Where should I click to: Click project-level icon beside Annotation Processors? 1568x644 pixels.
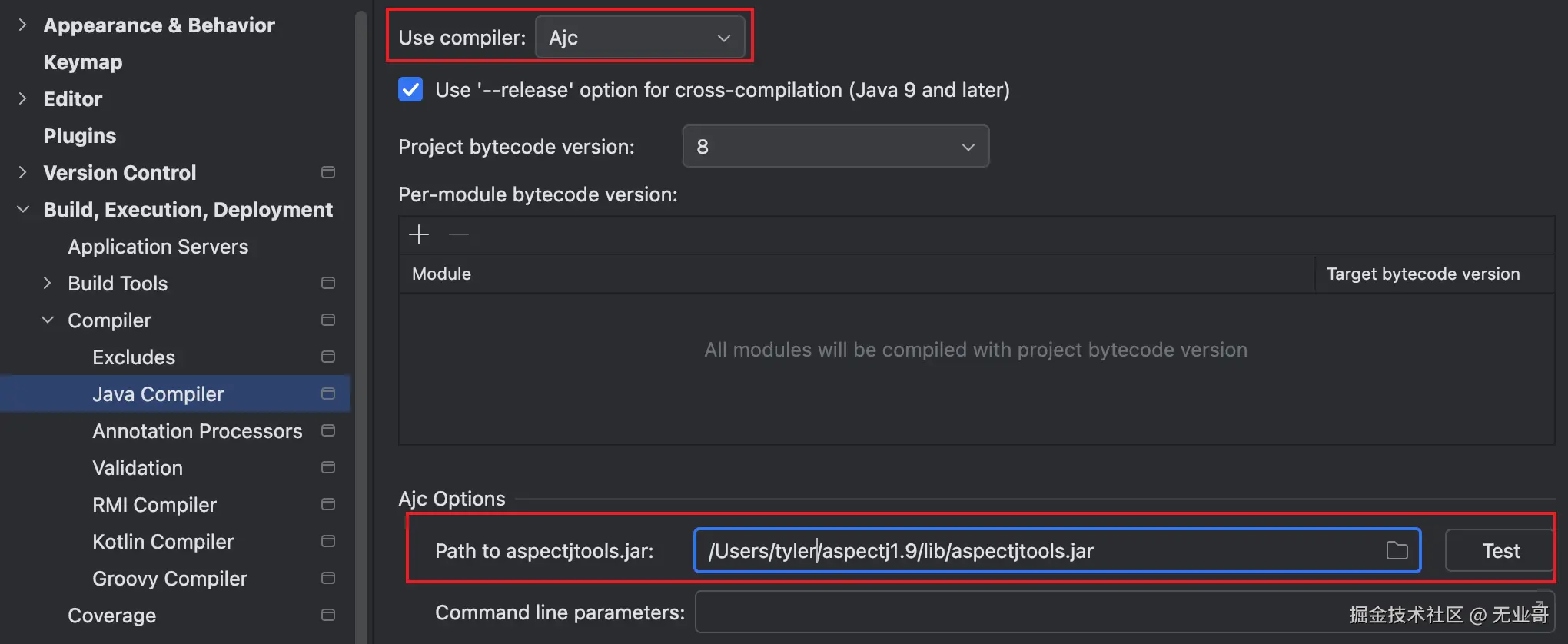[x=328, y=430]
